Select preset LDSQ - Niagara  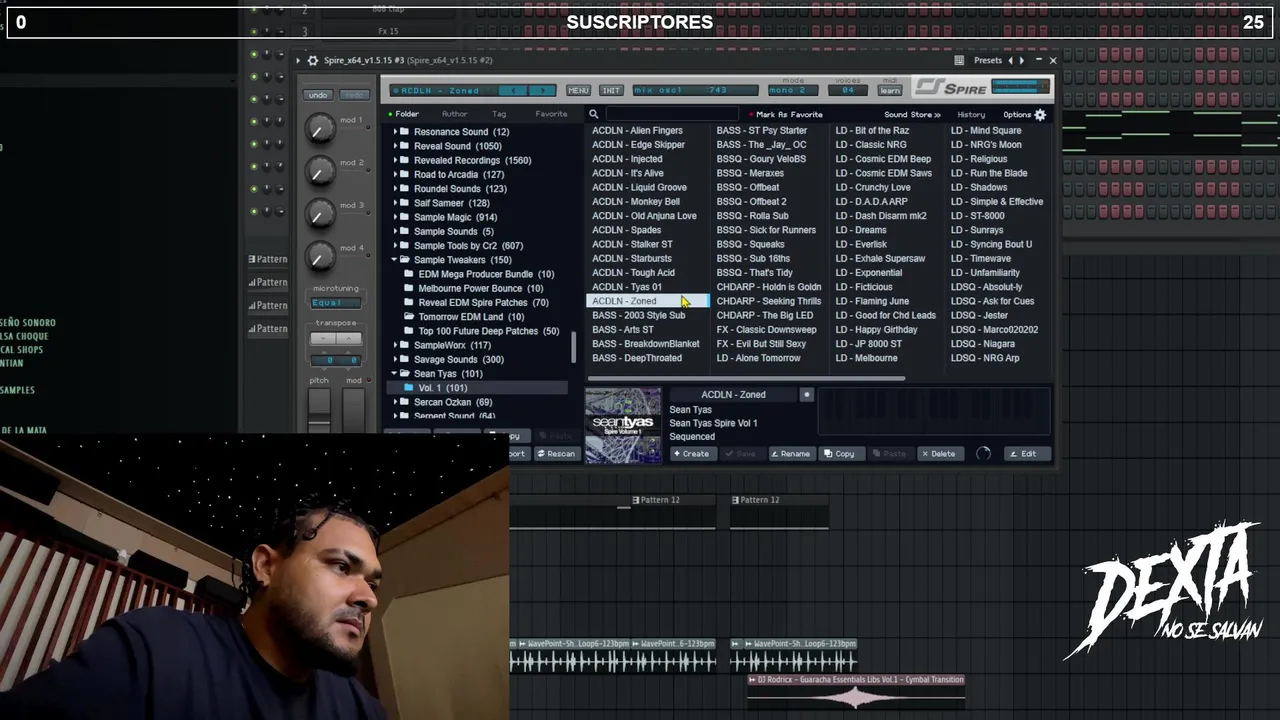pos(982,344)
